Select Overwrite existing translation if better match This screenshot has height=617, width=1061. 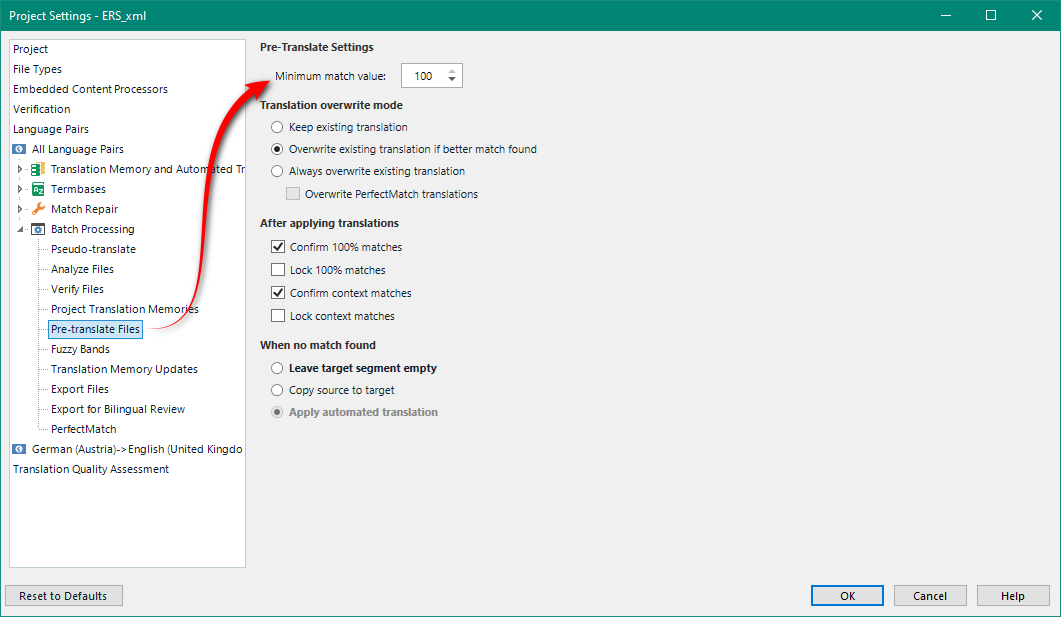point(277,149)
